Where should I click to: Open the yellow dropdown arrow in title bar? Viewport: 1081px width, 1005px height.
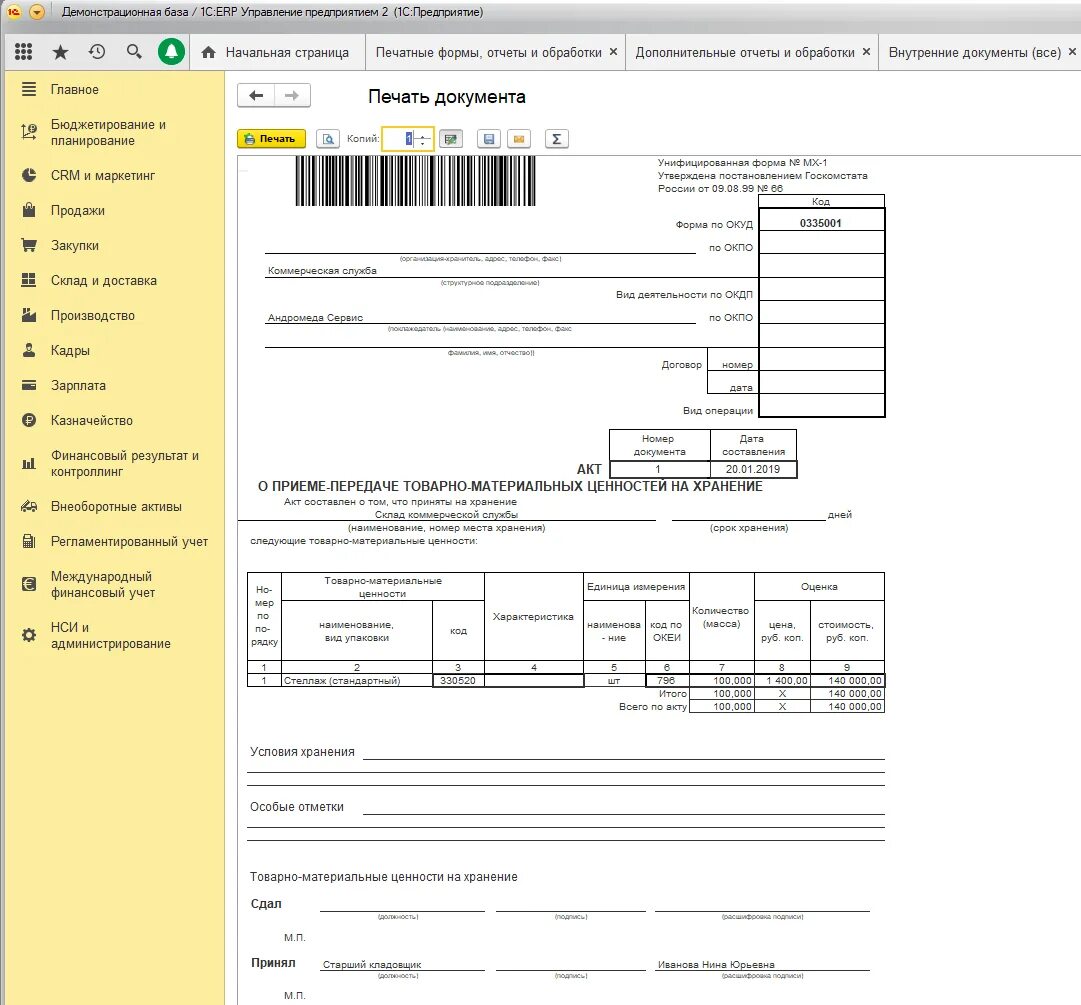37,12
